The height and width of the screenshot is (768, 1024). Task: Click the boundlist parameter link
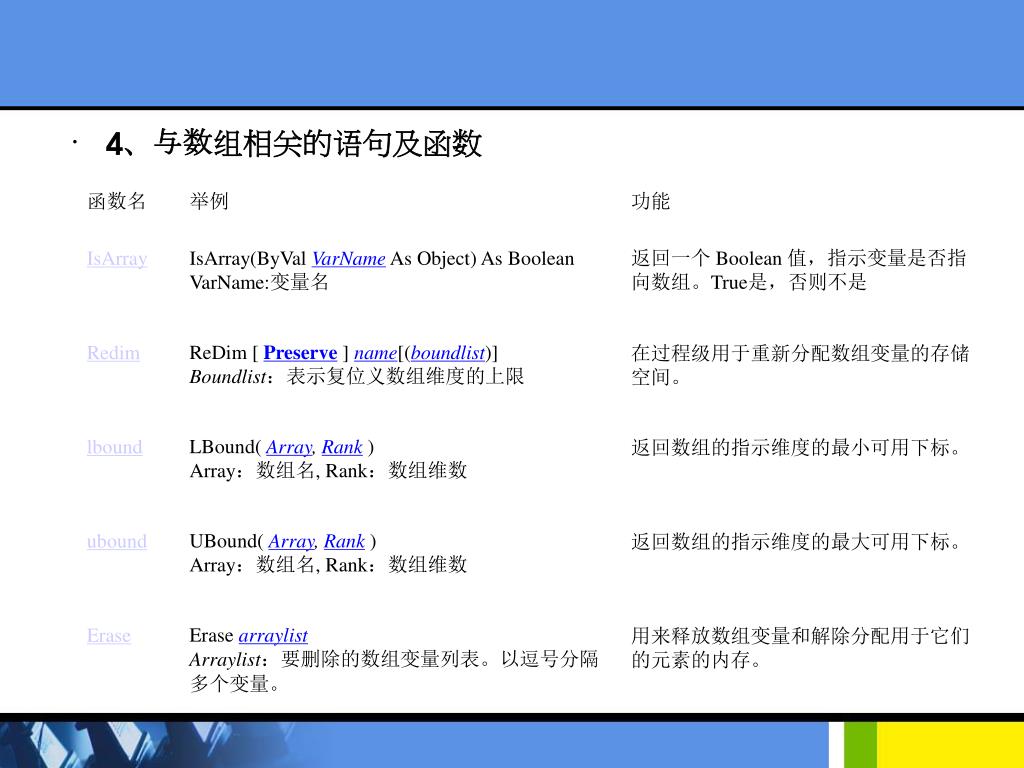(x=447, y=353)
